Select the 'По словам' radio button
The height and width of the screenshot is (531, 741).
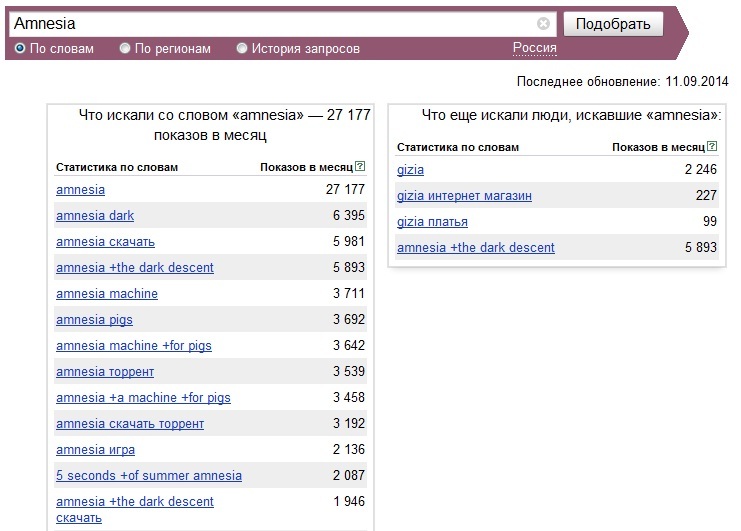pos(19,48)
